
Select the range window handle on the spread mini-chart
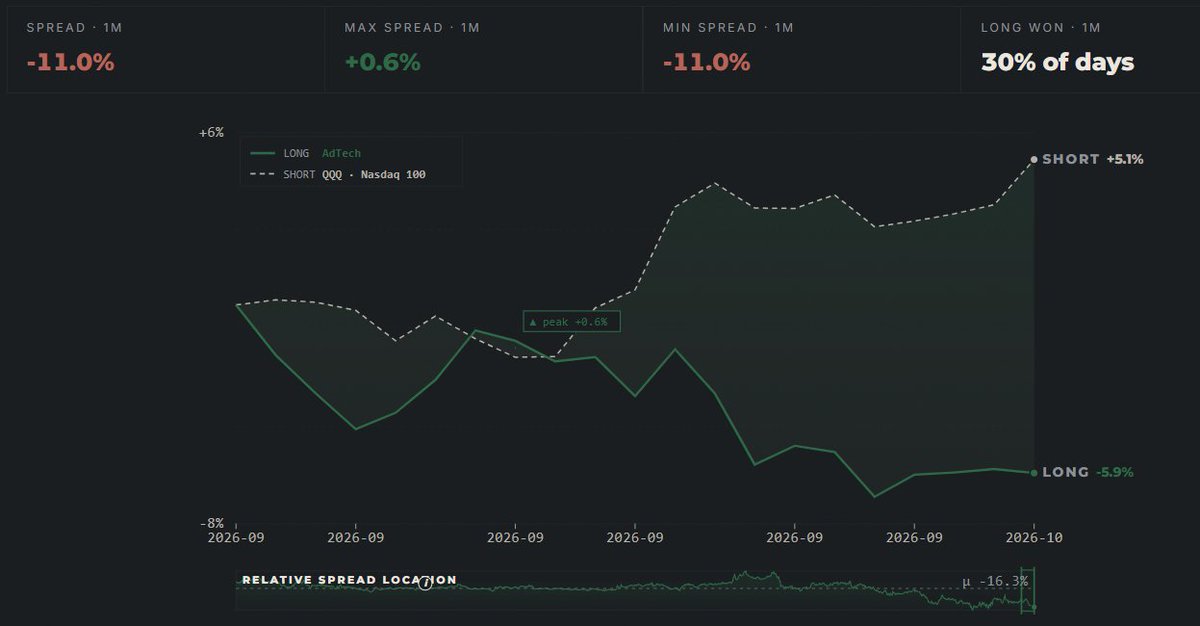pyautogui.click(x=1029, y=589)
